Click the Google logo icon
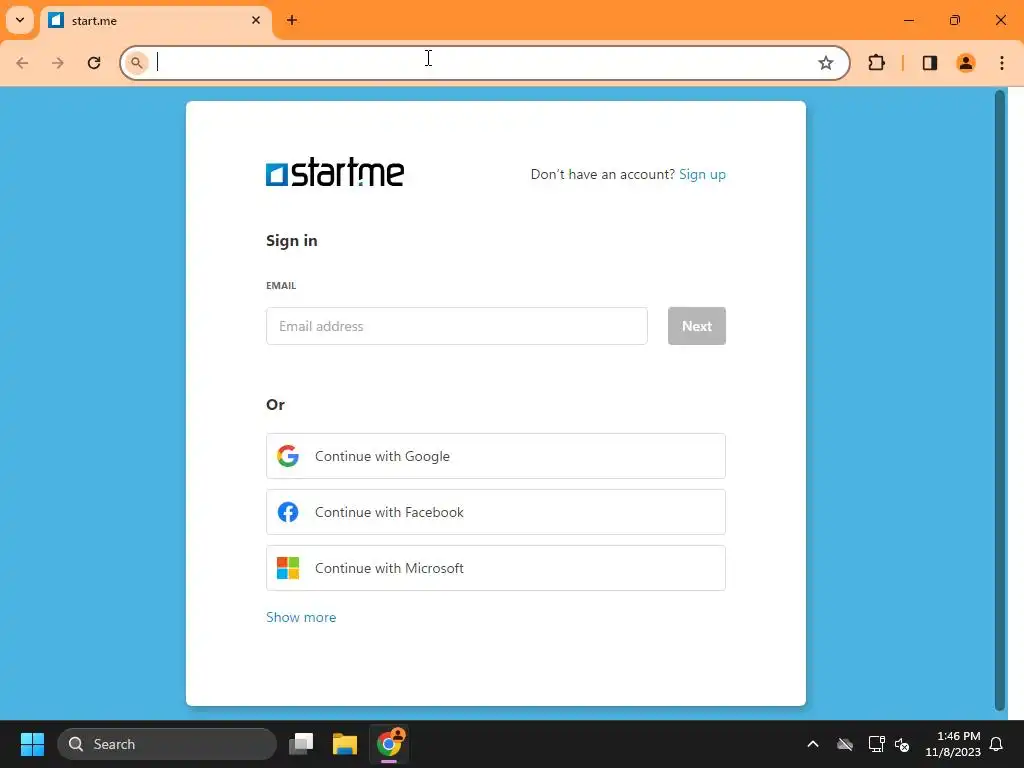The width and height of the screenshot is (1024, 768). point(288,456)
